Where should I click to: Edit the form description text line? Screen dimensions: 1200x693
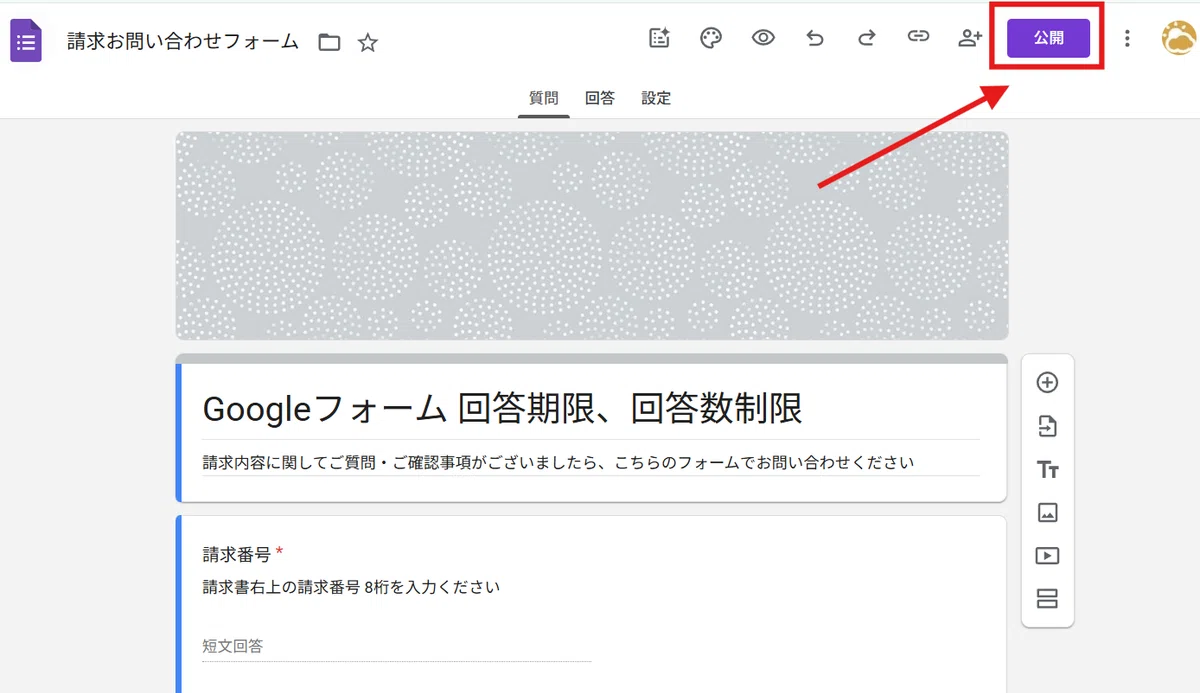590,462
